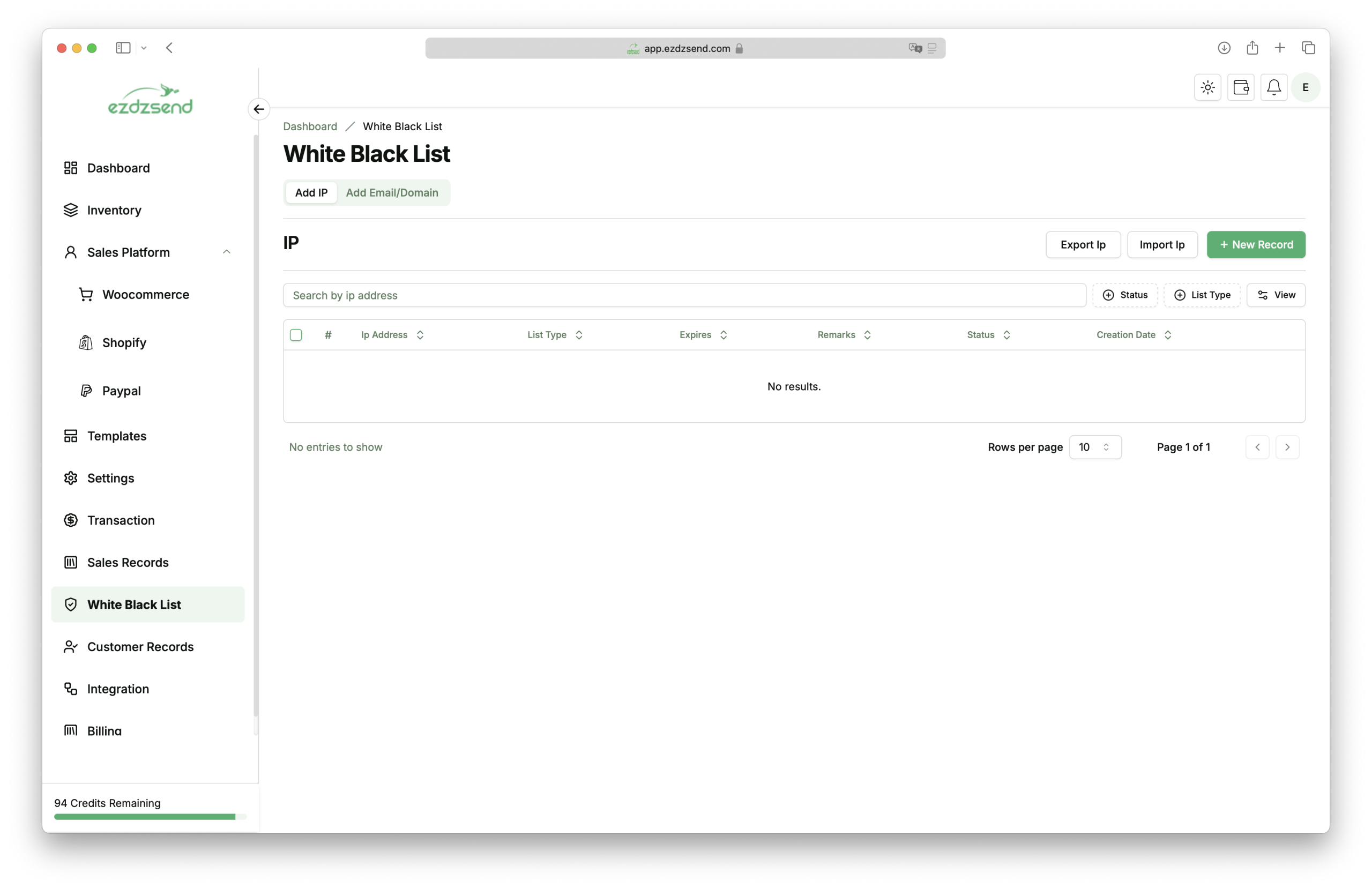Open the List Type filter
The image size is (1372, 889).
1202,295
